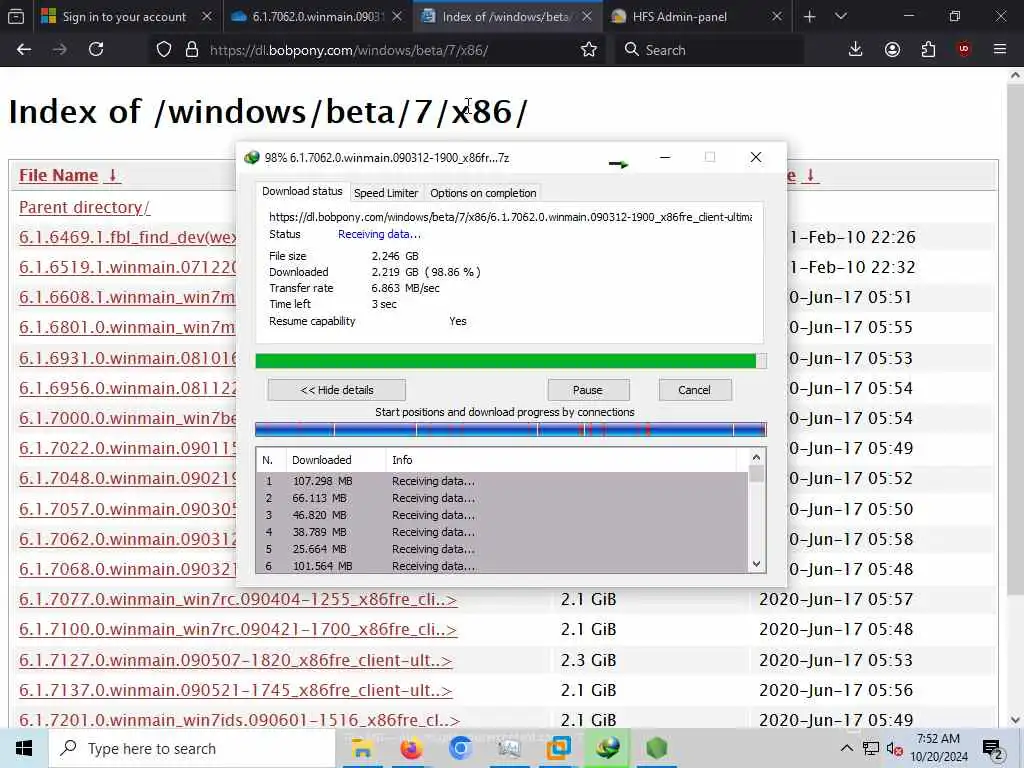Close the Sign in to your account tab
This screenshot has width=1024, height=768.
click(x=206, y=16)
